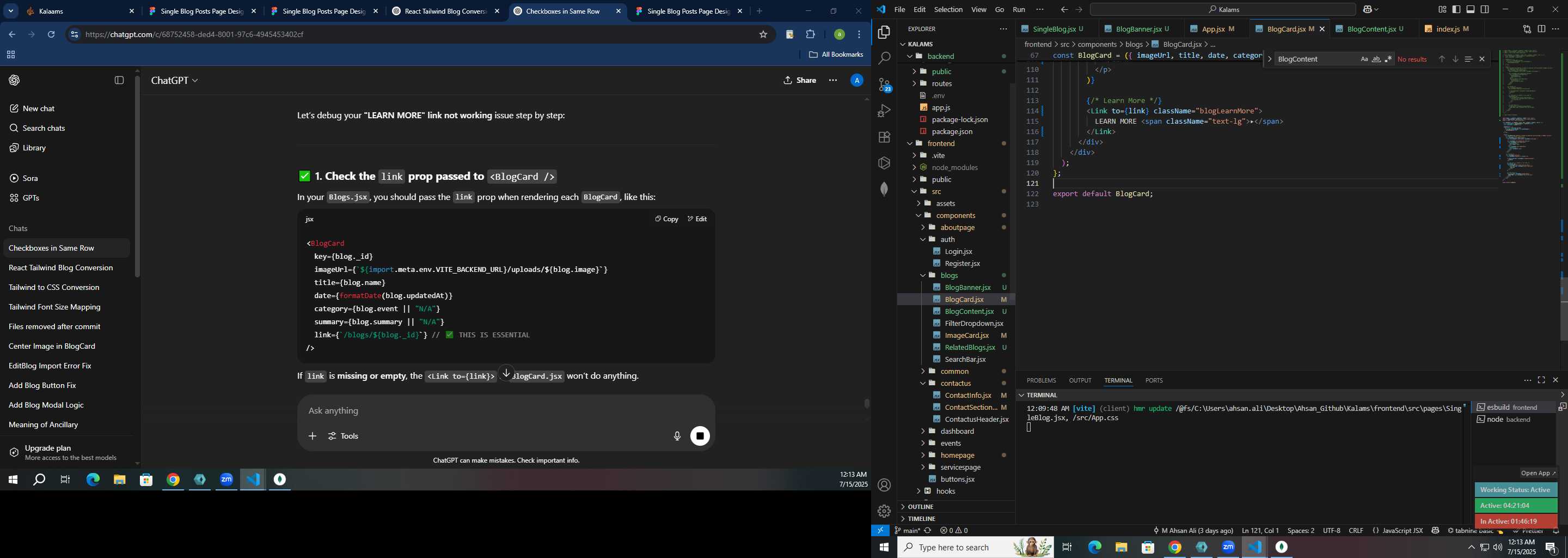Screen dimensions: 1568x558
Task: Bookmark this page star icon
Action: (x=763, y=35)
